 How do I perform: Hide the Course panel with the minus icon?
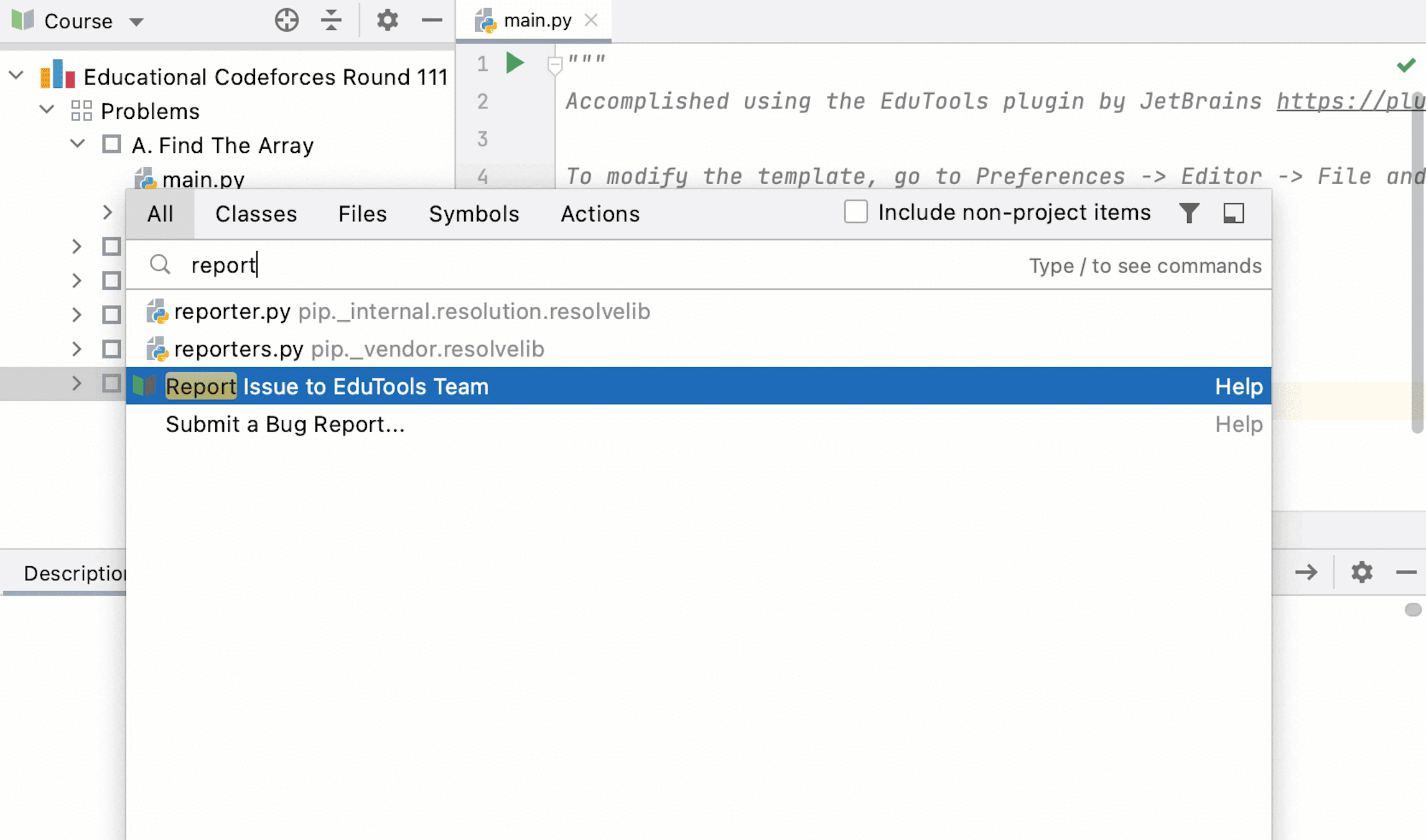pos(432,20)
